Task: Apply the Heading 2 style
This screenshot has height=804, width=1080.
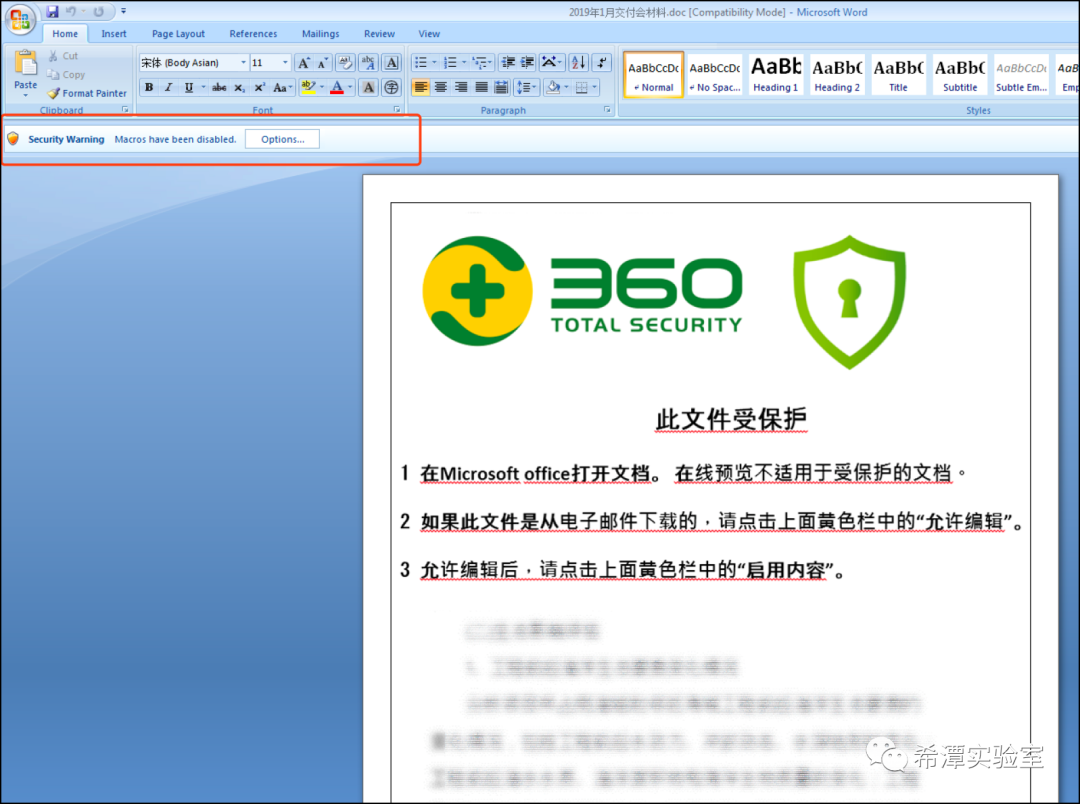Action: [x=837, y=74]
